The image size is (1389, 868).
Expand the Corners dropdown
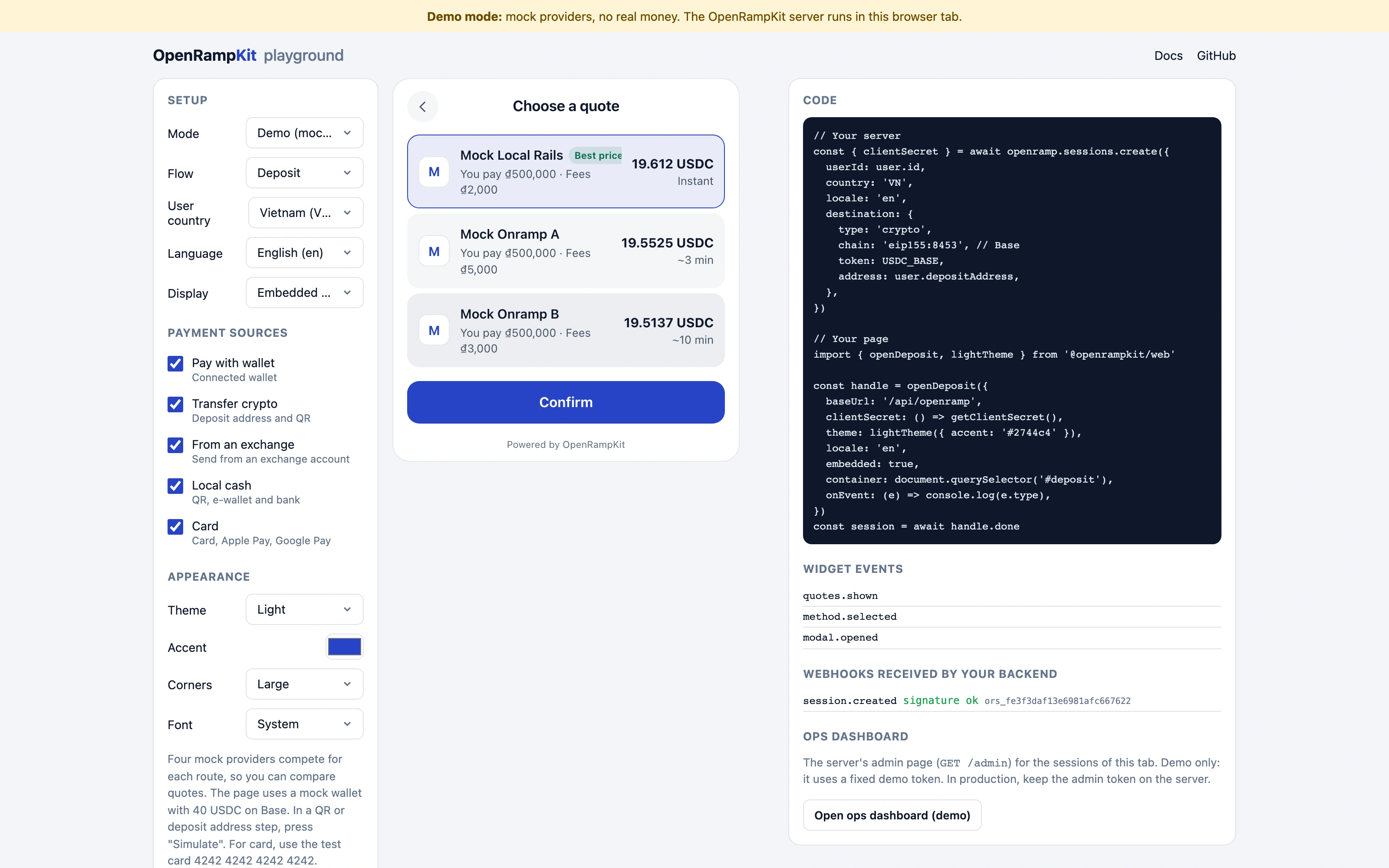pyautogui.click(x=304, y=684)
